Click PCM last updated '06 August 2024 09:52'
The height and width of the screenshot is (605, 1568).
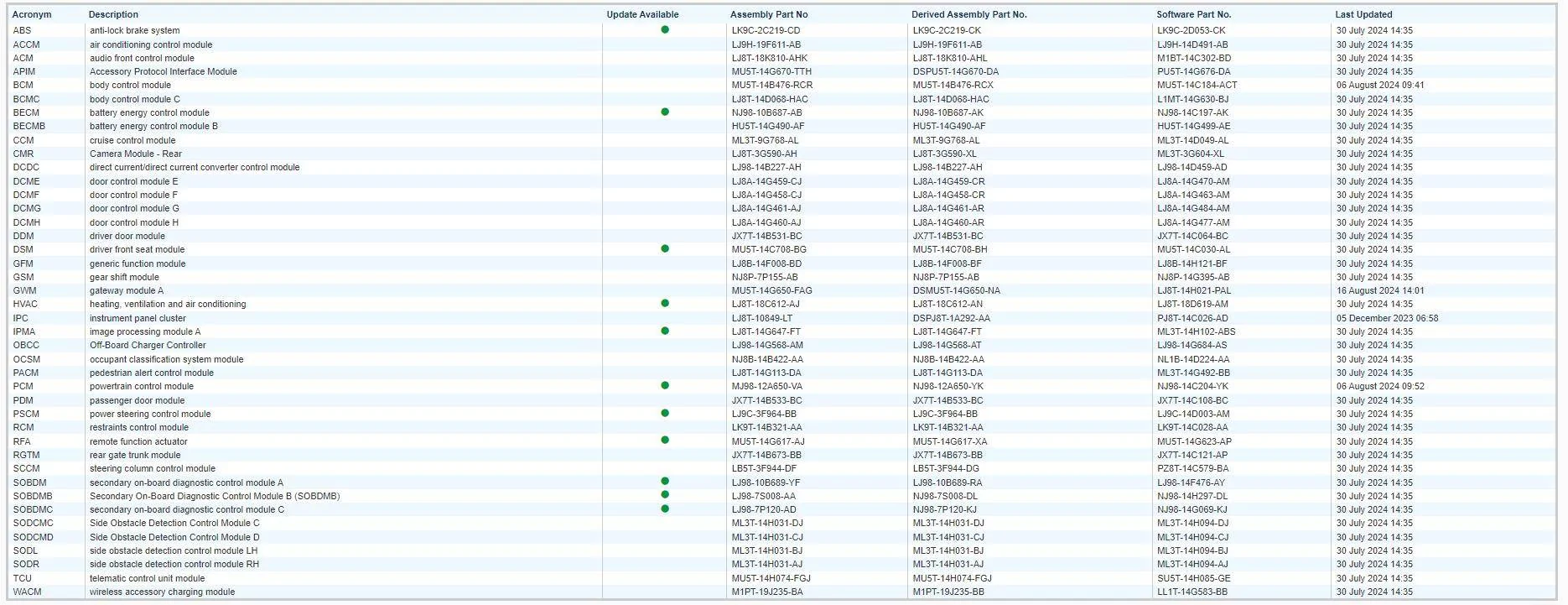(x=1380, y=386)
